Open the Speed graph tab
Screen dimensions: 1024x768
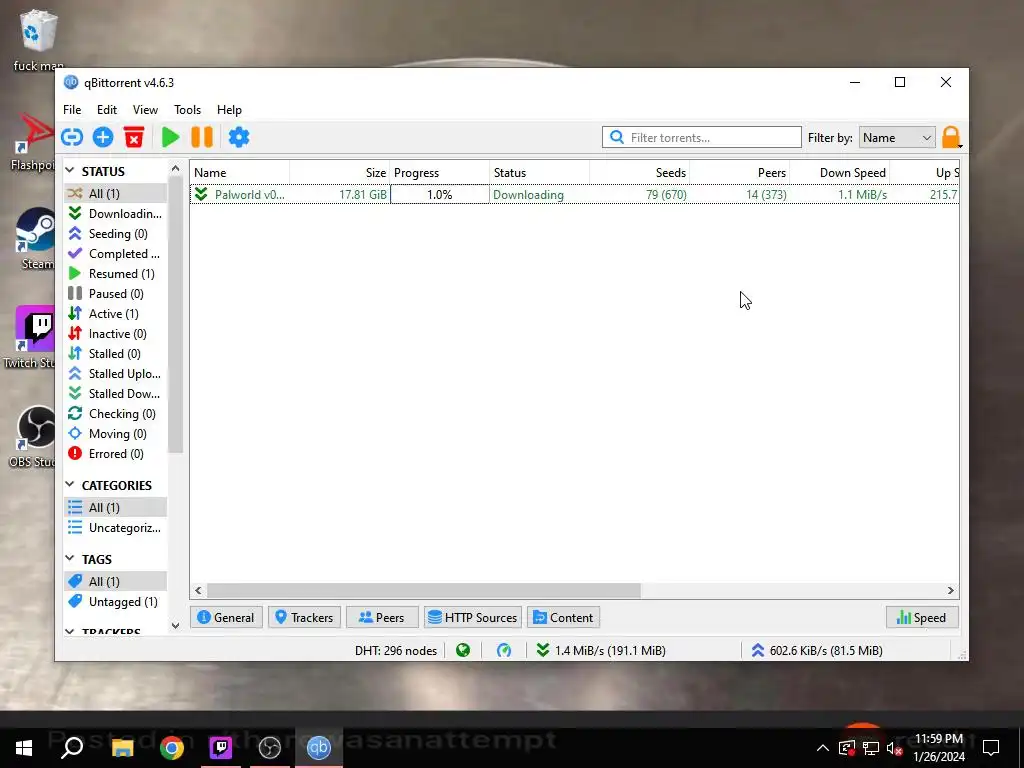922,617
